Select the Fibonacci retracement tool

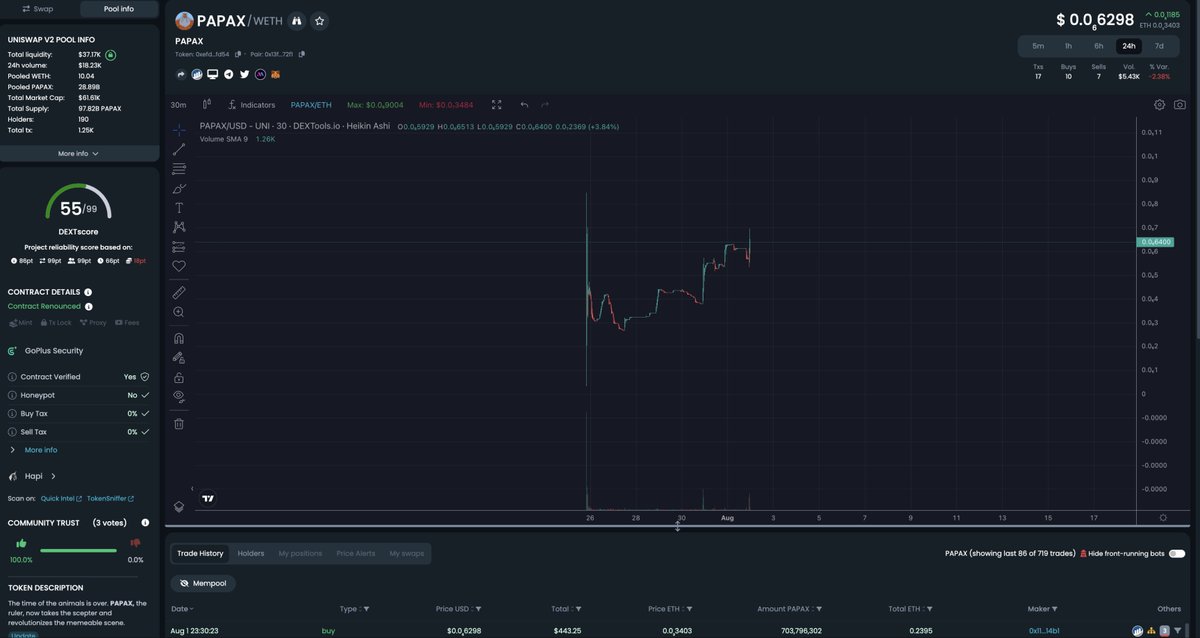coord(179,169)
